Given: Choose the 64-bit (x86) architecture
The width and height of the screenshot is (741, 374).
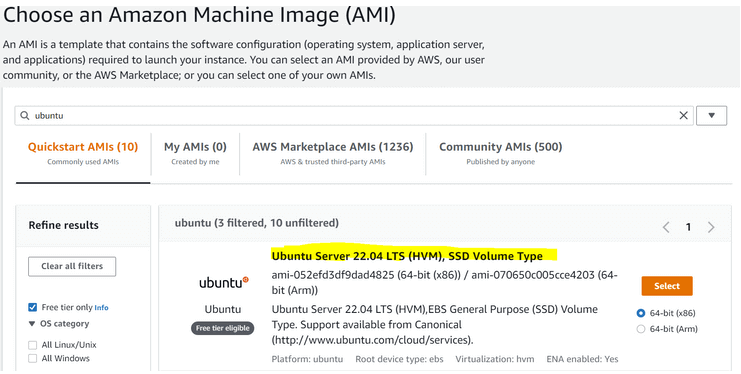Looking at the screenshot, I should (641, 313).
